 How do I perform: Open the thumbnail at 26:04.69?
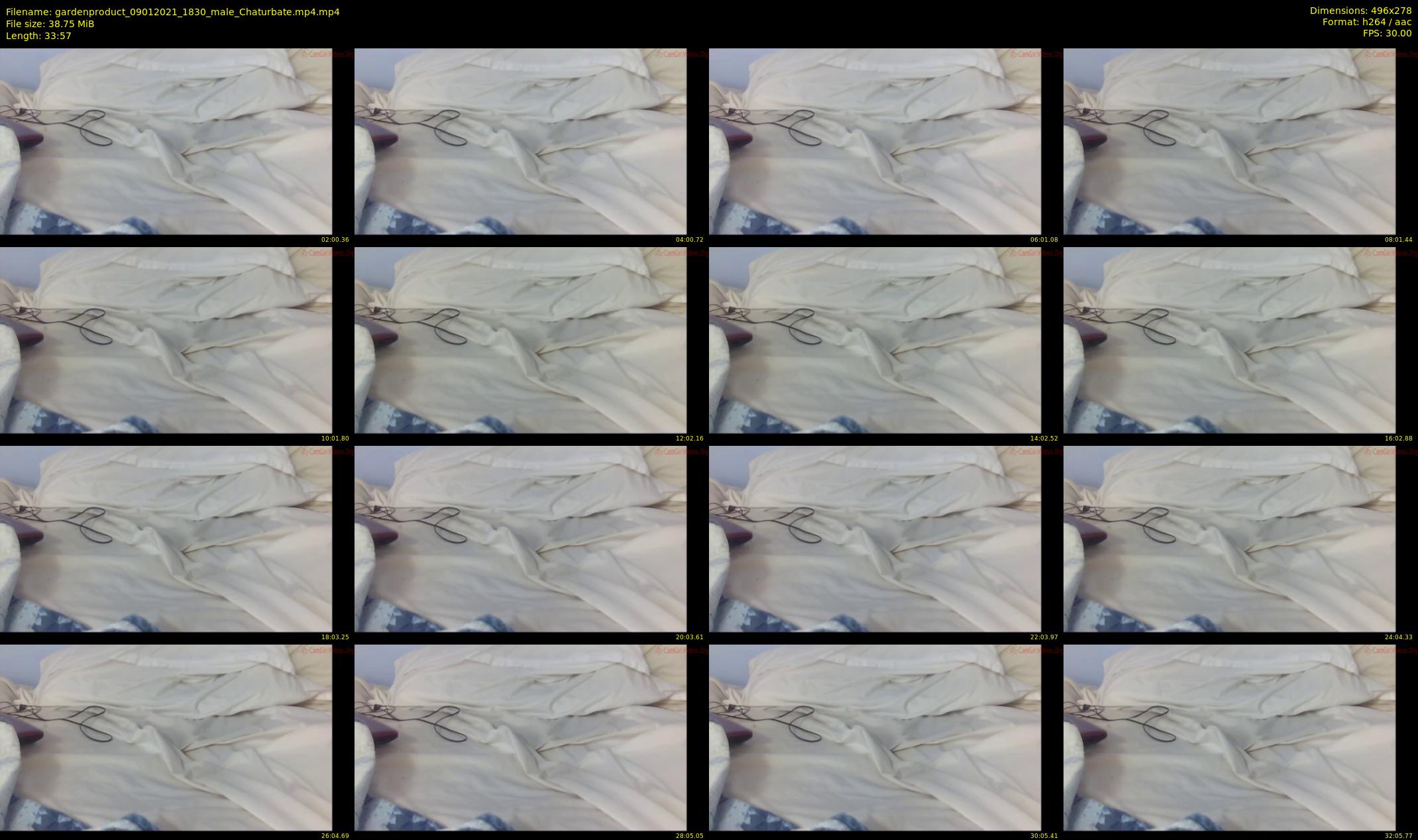(x=166, y=737)
